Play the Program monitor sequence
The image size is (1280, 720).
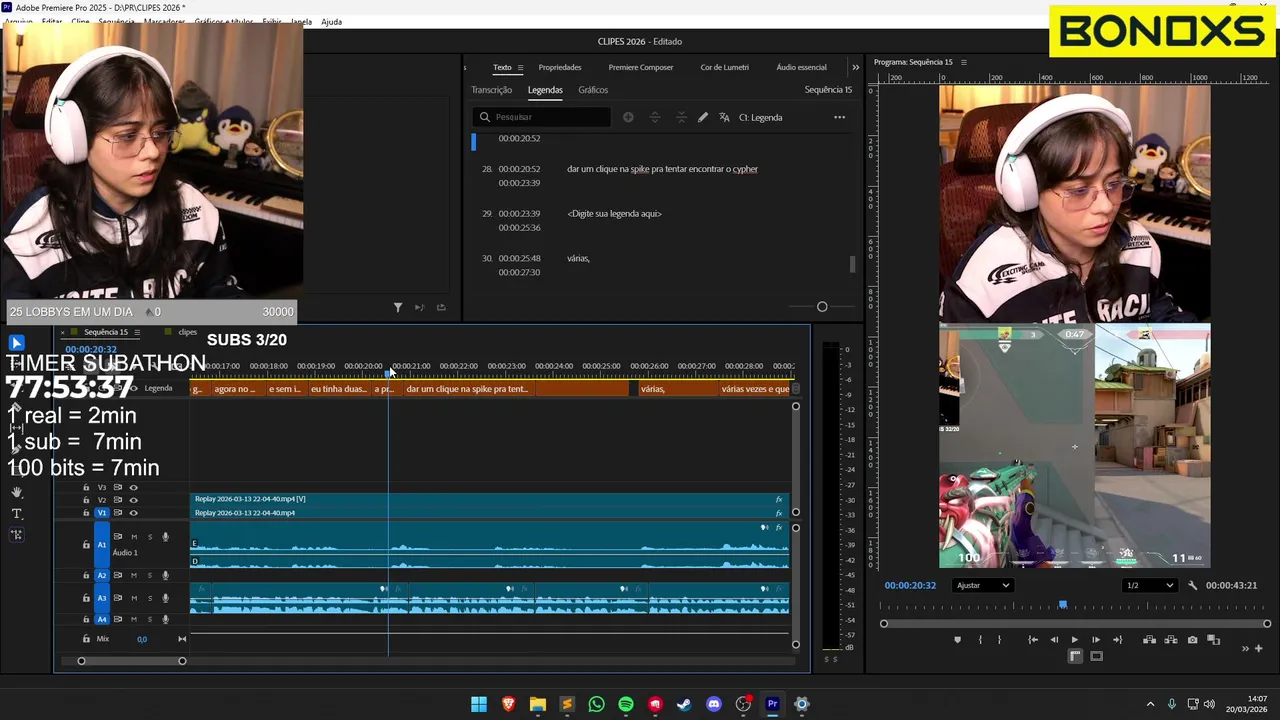tap(1075, 640)
